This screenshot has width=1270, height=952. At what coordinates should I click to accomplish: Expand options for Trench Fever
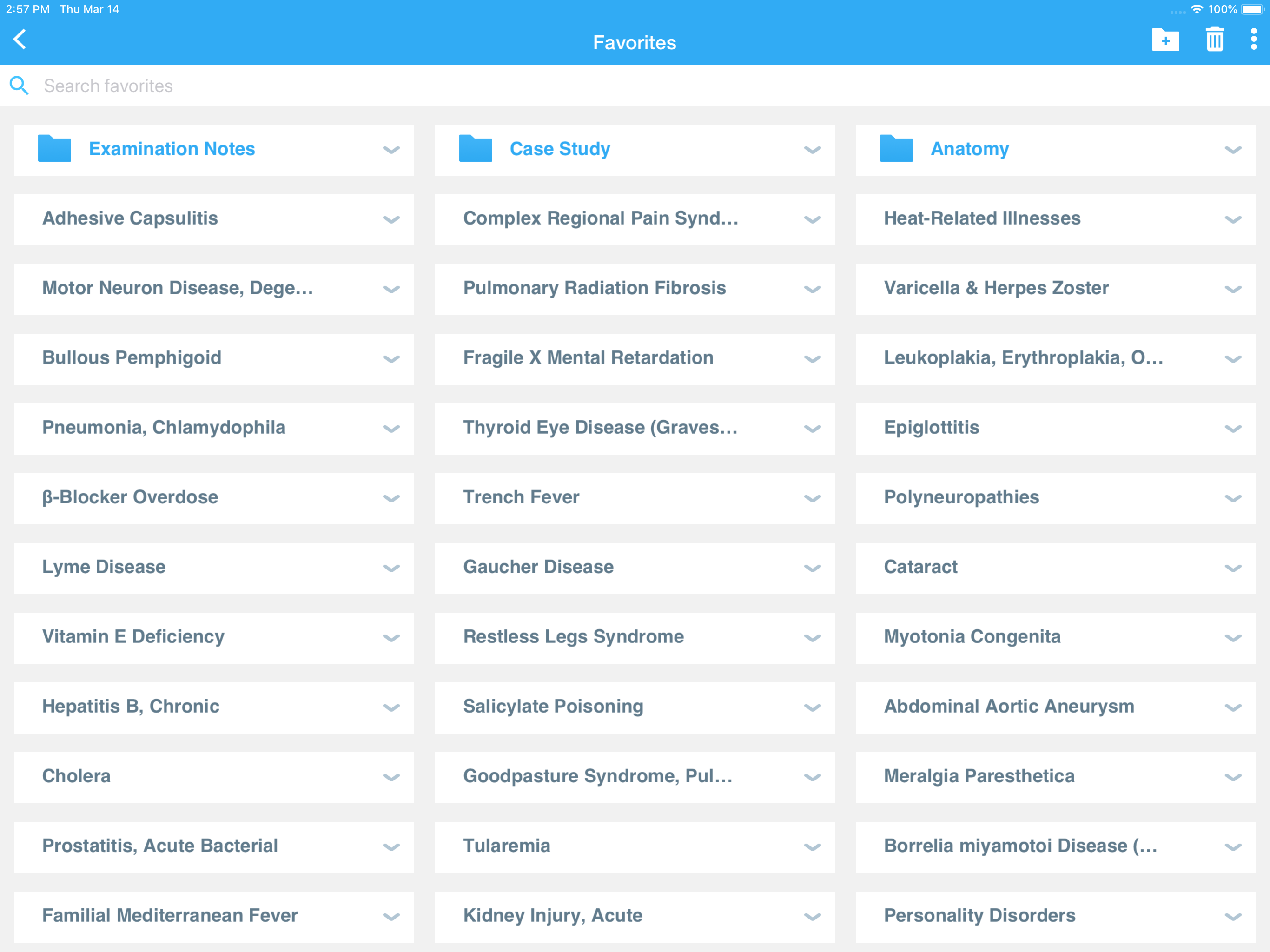coord(812,498)
